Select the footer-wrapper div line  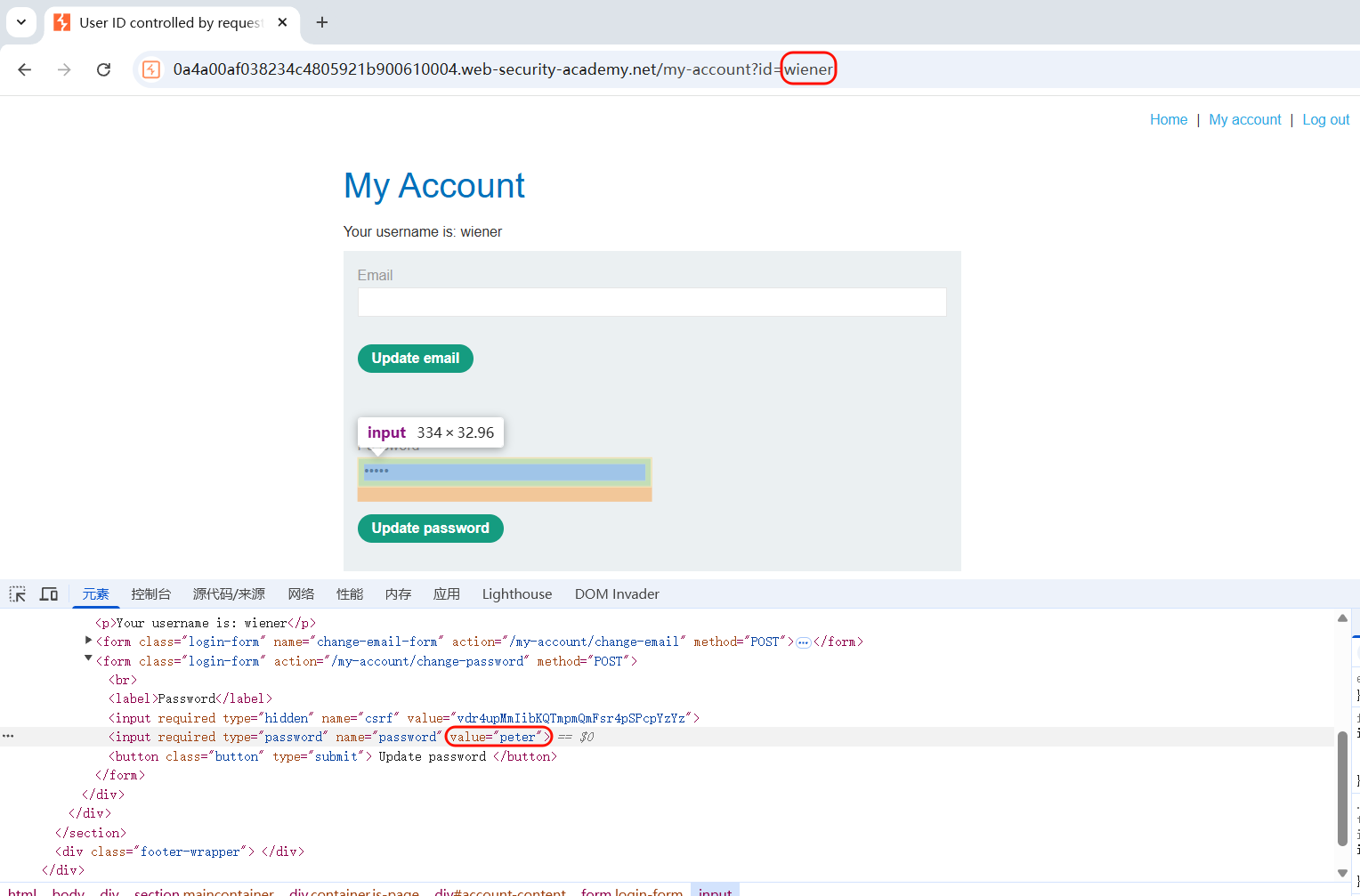(179, 852)
